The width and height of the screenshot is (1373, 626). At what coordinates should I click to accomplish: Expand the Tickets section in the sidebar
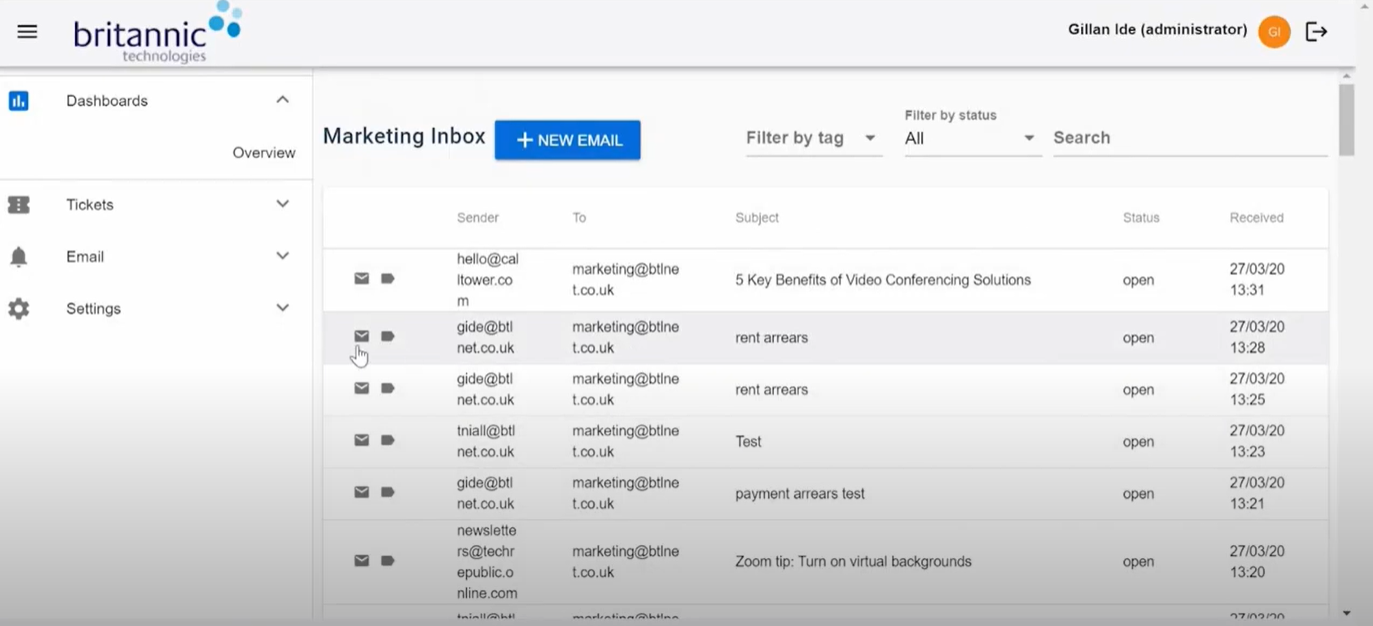tap(282, 204)
